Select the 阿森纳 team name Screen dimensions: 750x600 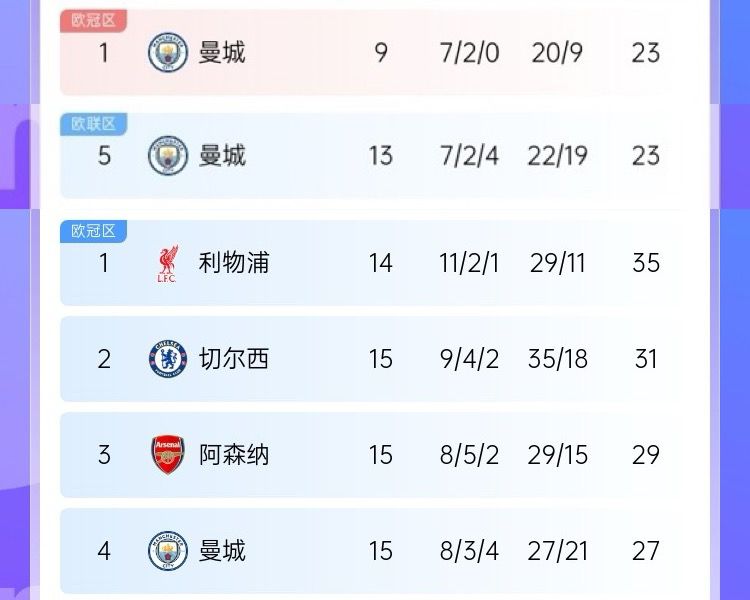[x=234, y=455]
